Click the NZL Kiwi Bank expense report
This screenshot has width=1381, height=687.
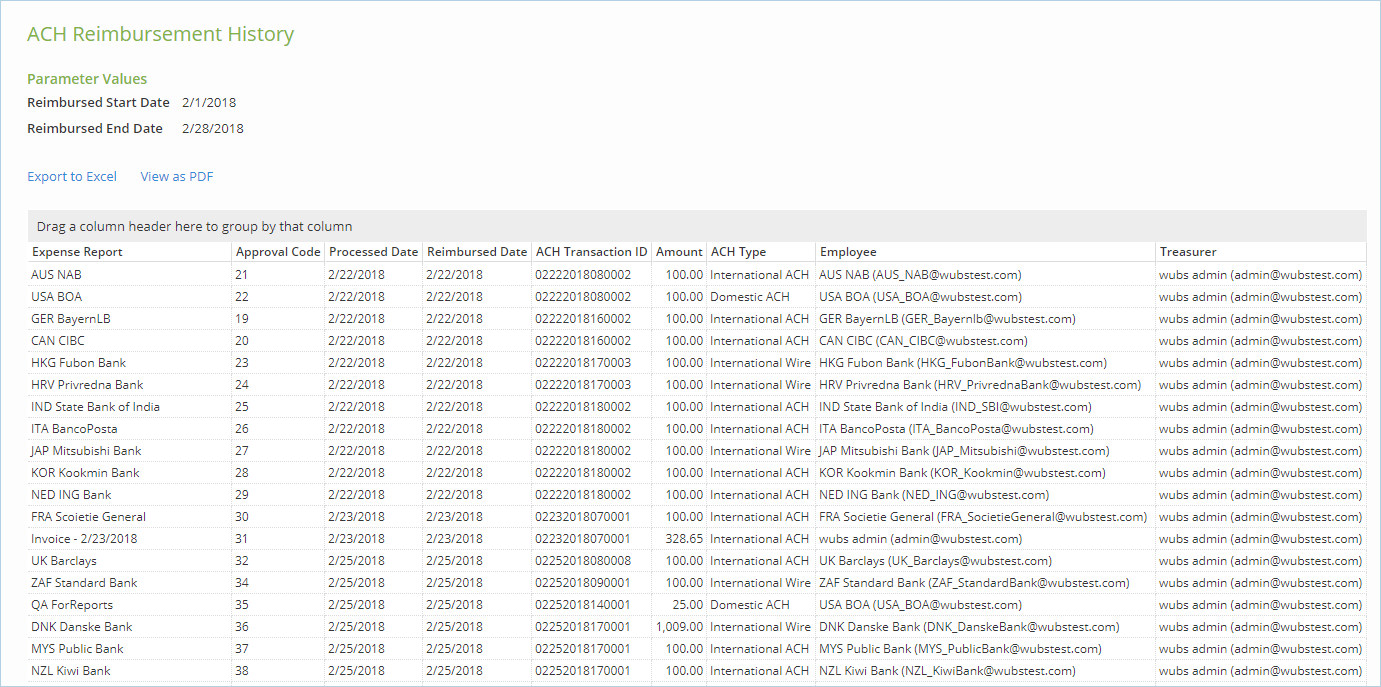click(x=71, y=671)
